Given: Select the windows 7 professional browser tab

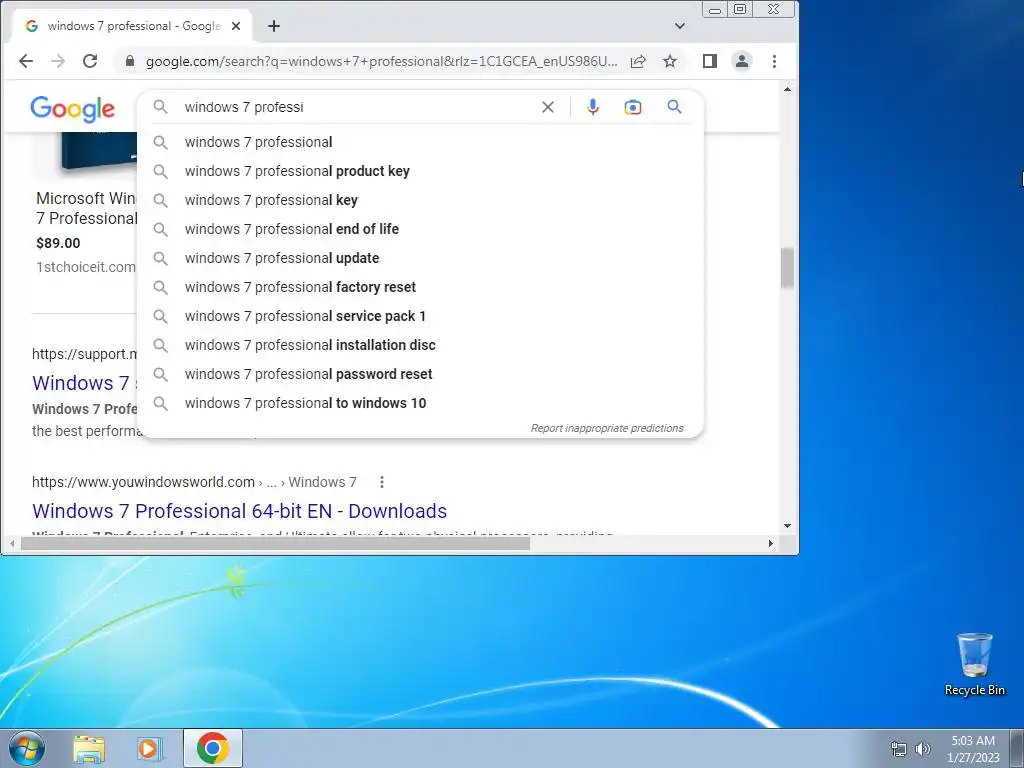Looking at the screenshot, I should tap(133, 26).
